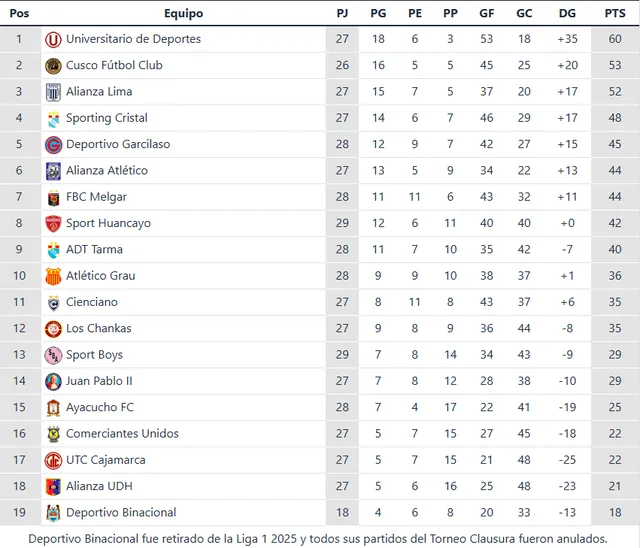The width and height of the screenshot is (640, 548).
Task: Click the UTC Cajamarca round emblem
Action: [53, 460]
